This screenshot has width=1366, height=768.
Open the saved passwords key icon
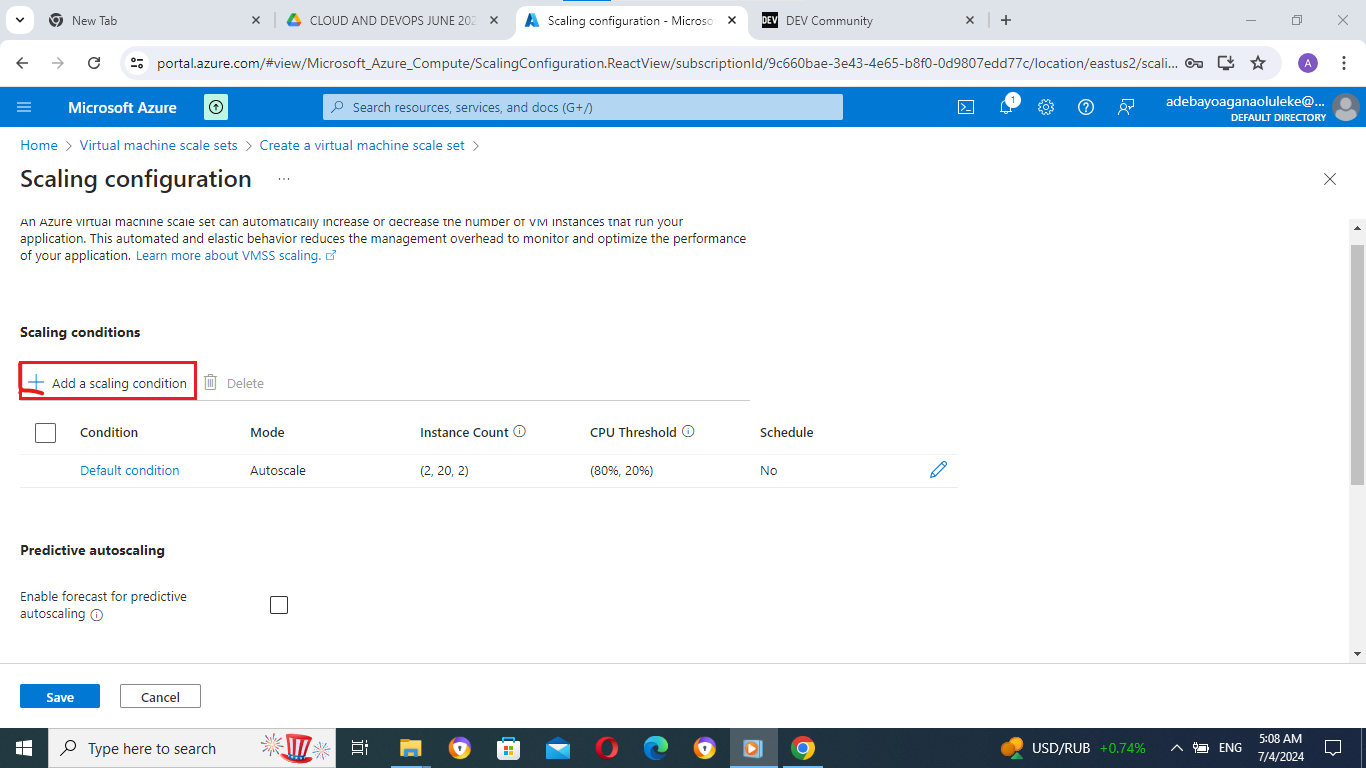(x=1193, y=62)
